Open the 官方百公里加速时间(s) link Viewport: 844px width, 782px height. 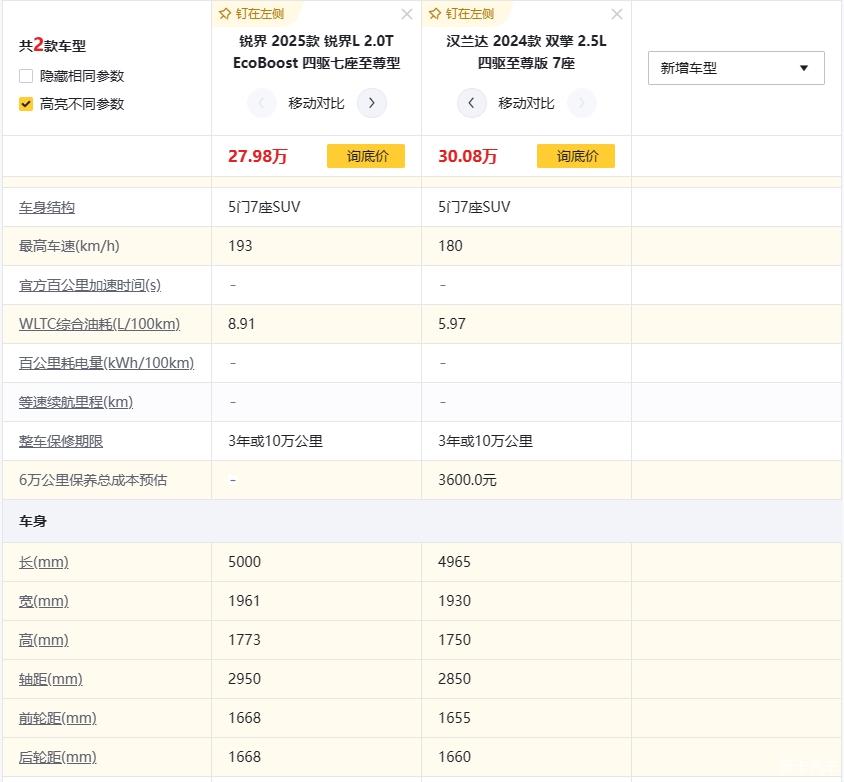pyautogui.click(x=90, y=285)
